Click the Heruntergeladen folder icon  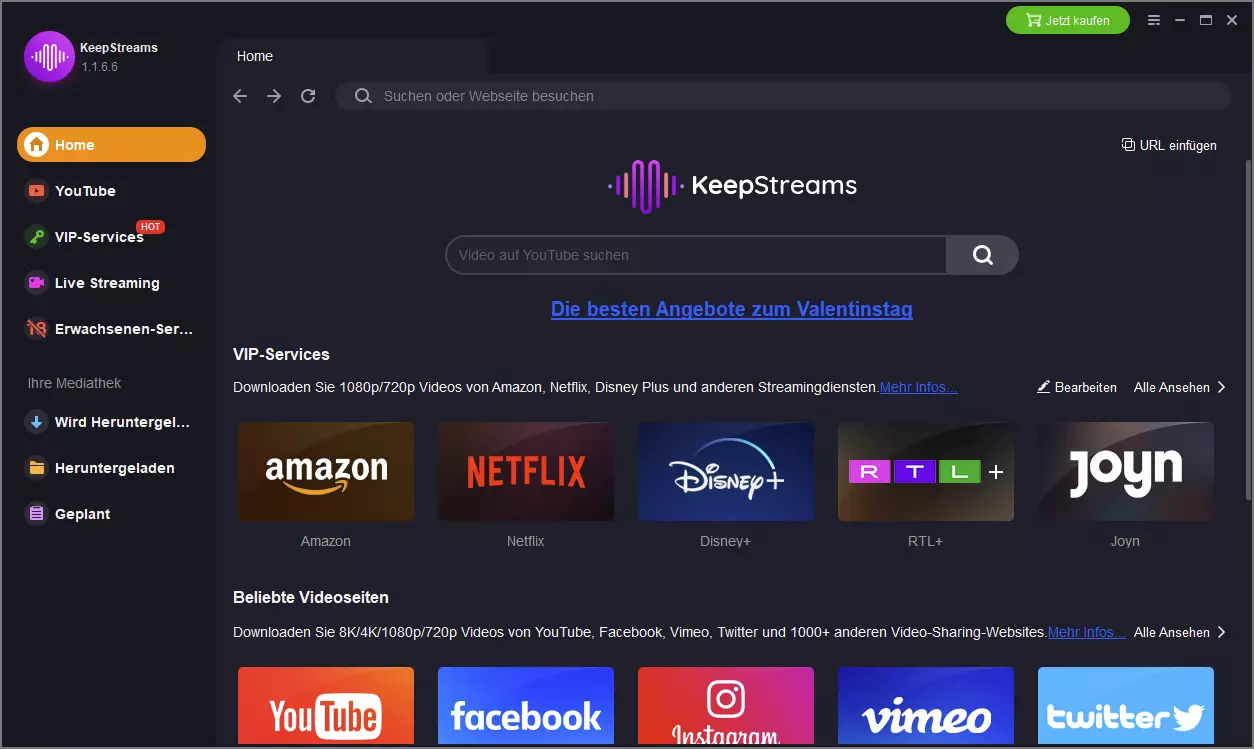point(37,468)
